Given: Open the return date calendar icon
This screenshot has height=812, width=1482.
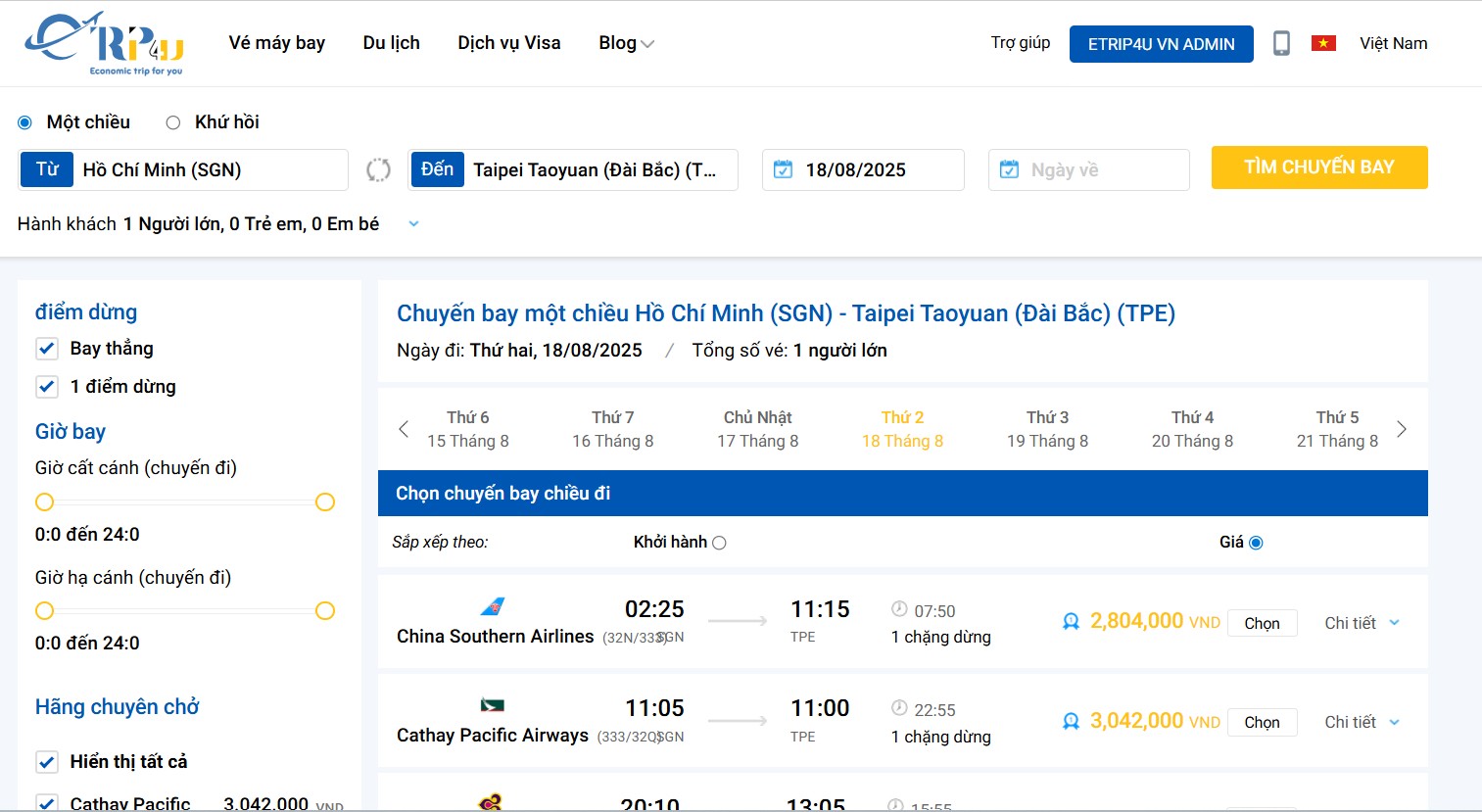Looking at the screenshot, I should click(1009, 168).
